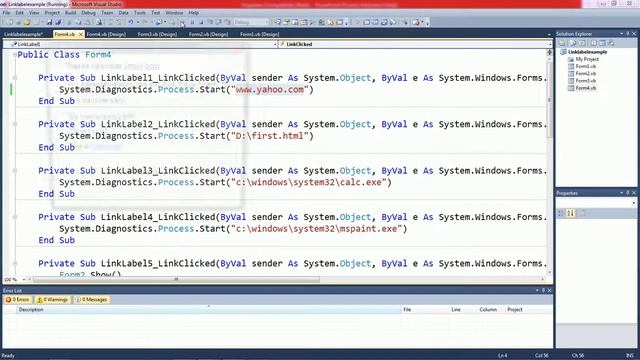The height and width of the screenshot is (360, 640).
Task: Toggle the 0 Messages filter button
Action: click(91, 300)
